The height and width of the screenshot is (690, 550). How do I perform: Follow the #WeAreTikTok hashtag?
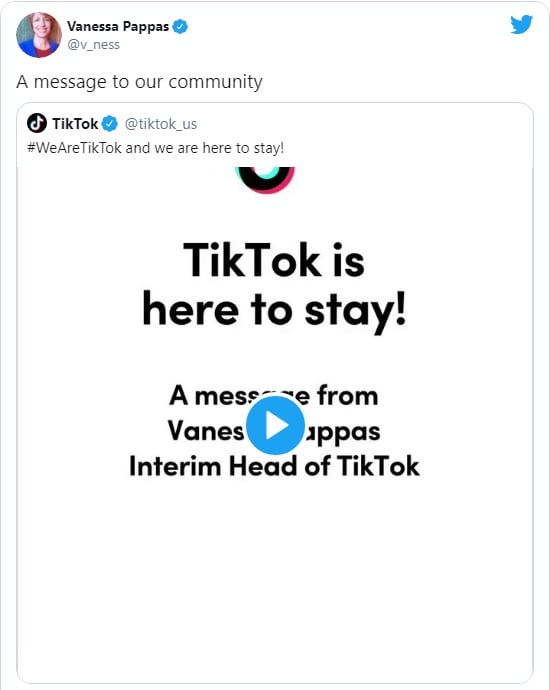click(x=74, y=148)
